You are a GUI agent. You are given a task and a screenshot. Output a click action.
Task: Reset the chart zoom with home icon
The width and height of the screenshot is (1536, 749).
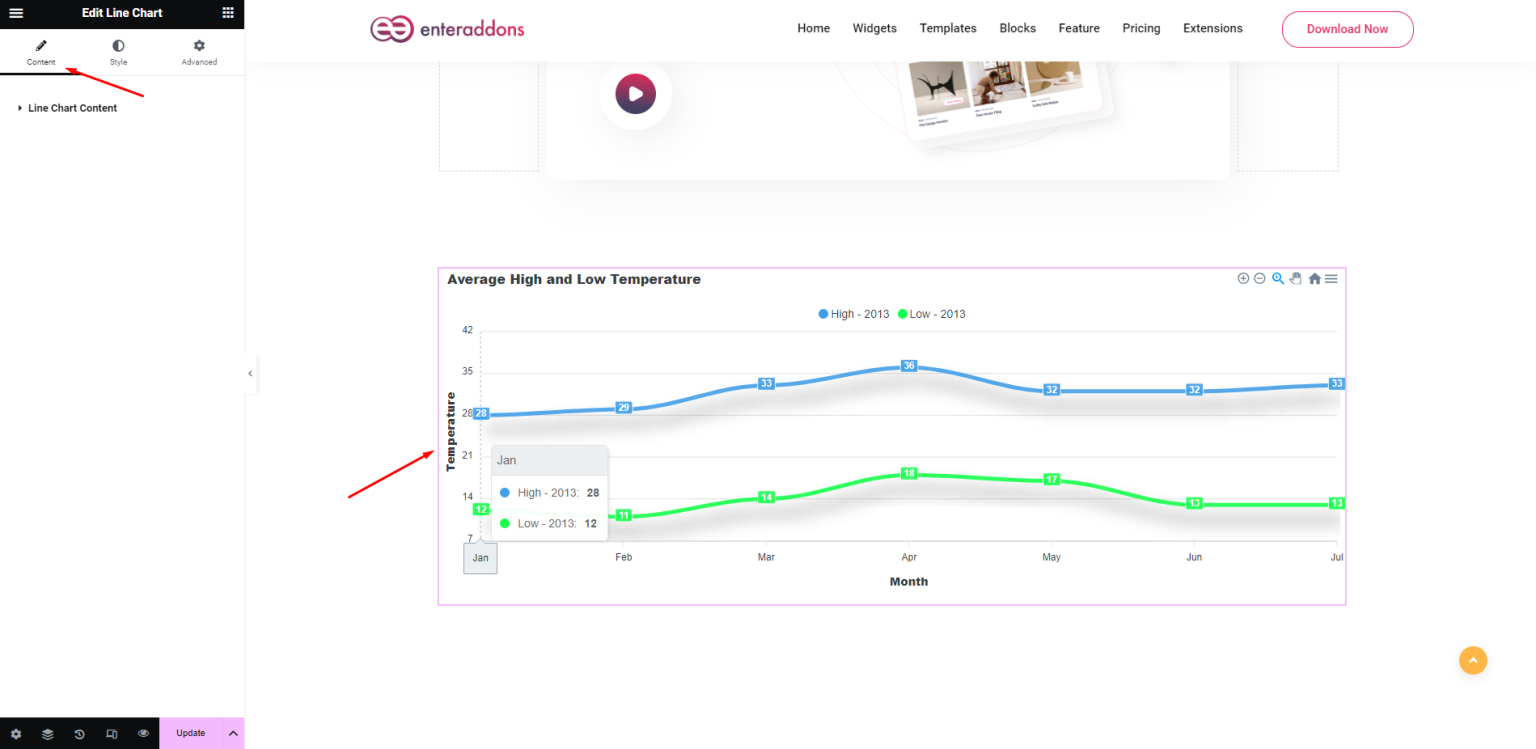[x=1313, y=278]
